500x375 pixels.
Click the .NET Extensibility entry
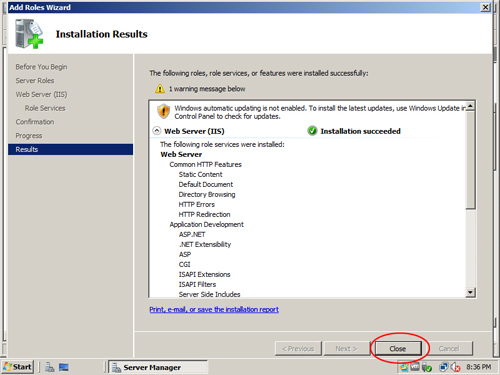point(205,244)
